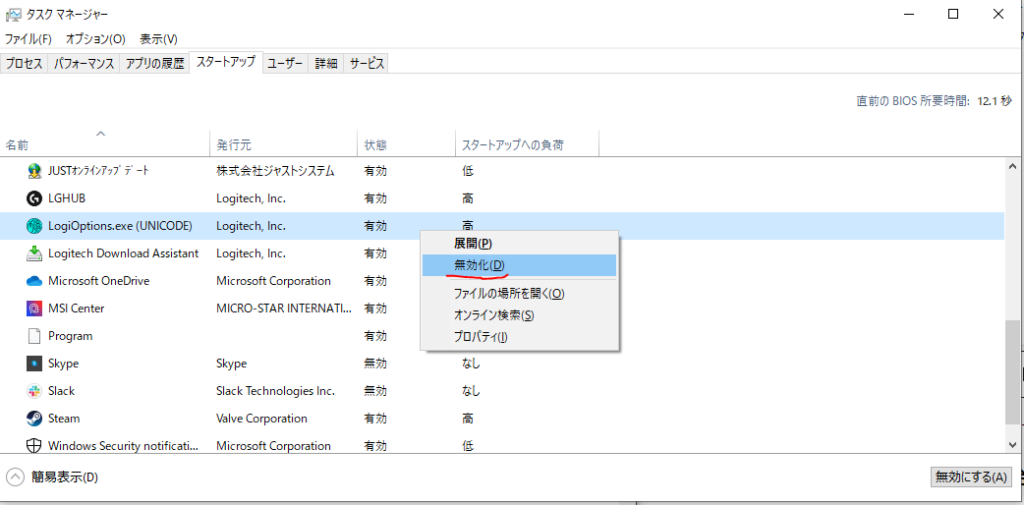The image size is (1024, 505).
Task: Click the vertical scrollbar thumb
Action: [x=1013, y=372]
